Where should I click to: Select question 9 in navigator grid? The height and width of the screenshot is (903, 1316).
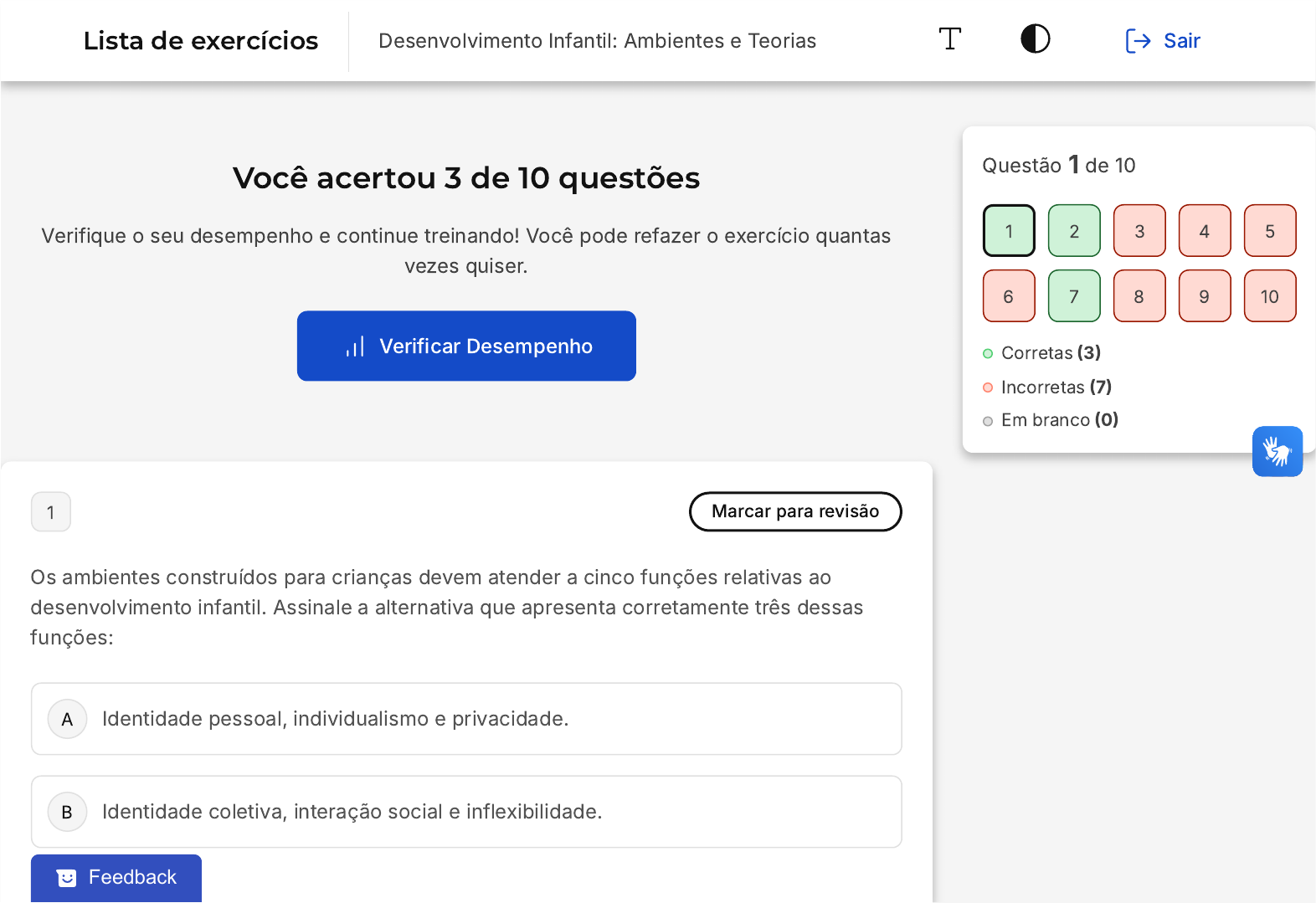coord(1205,296)
